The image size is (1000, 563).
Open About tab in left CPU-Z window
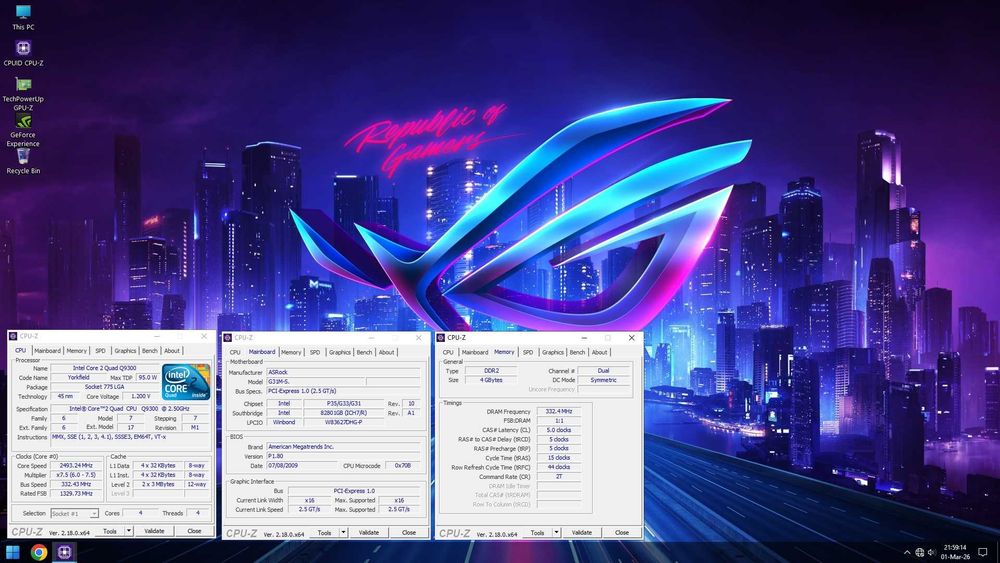(x=172, y=351)
